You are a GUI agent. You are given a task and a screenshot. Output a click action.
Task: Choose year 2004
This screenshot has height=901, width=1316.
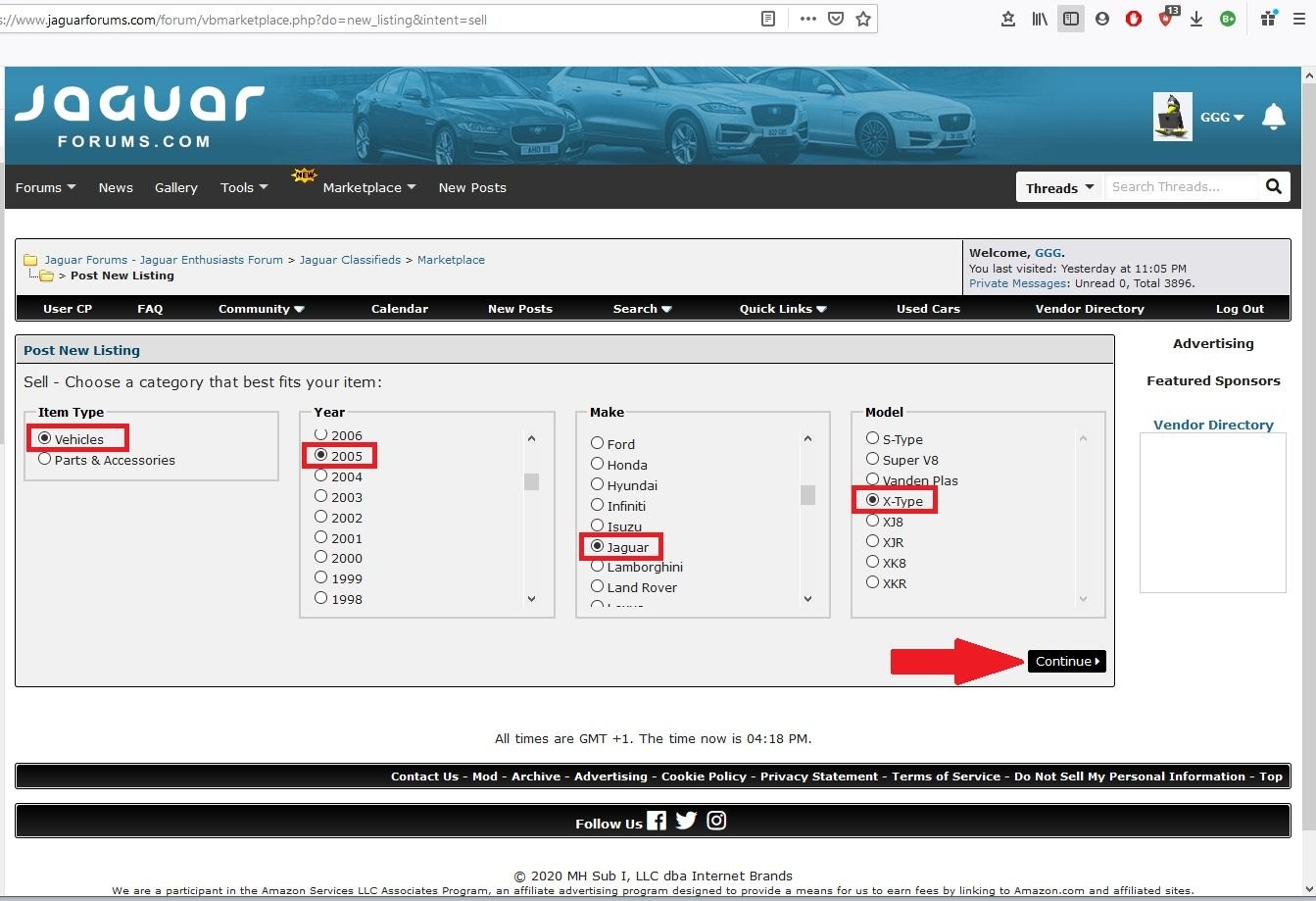click(x=320, y=476)
